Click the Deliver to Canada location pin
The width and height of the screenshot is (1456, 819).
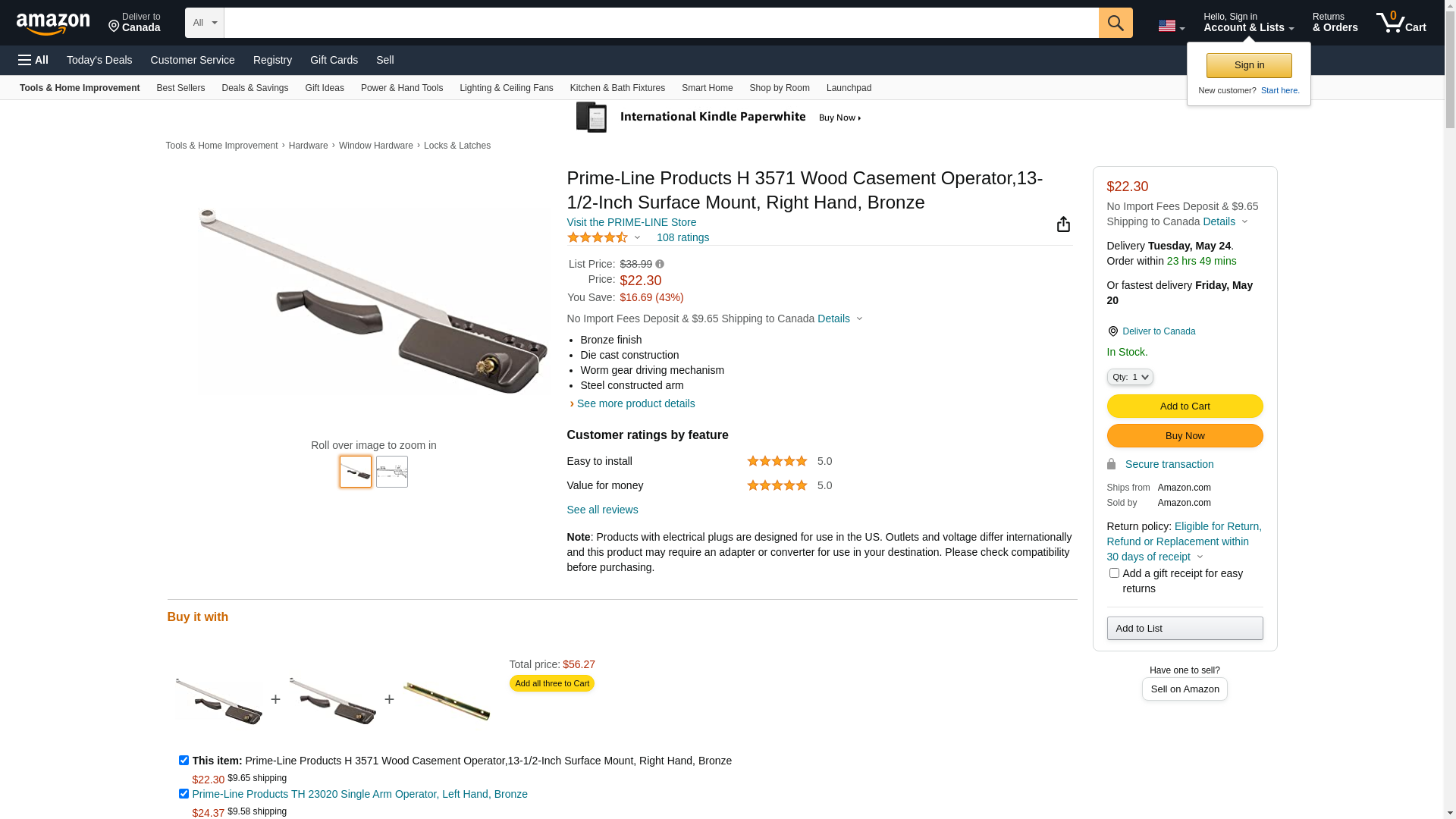pyautogui.click(x=1112, y=331)
